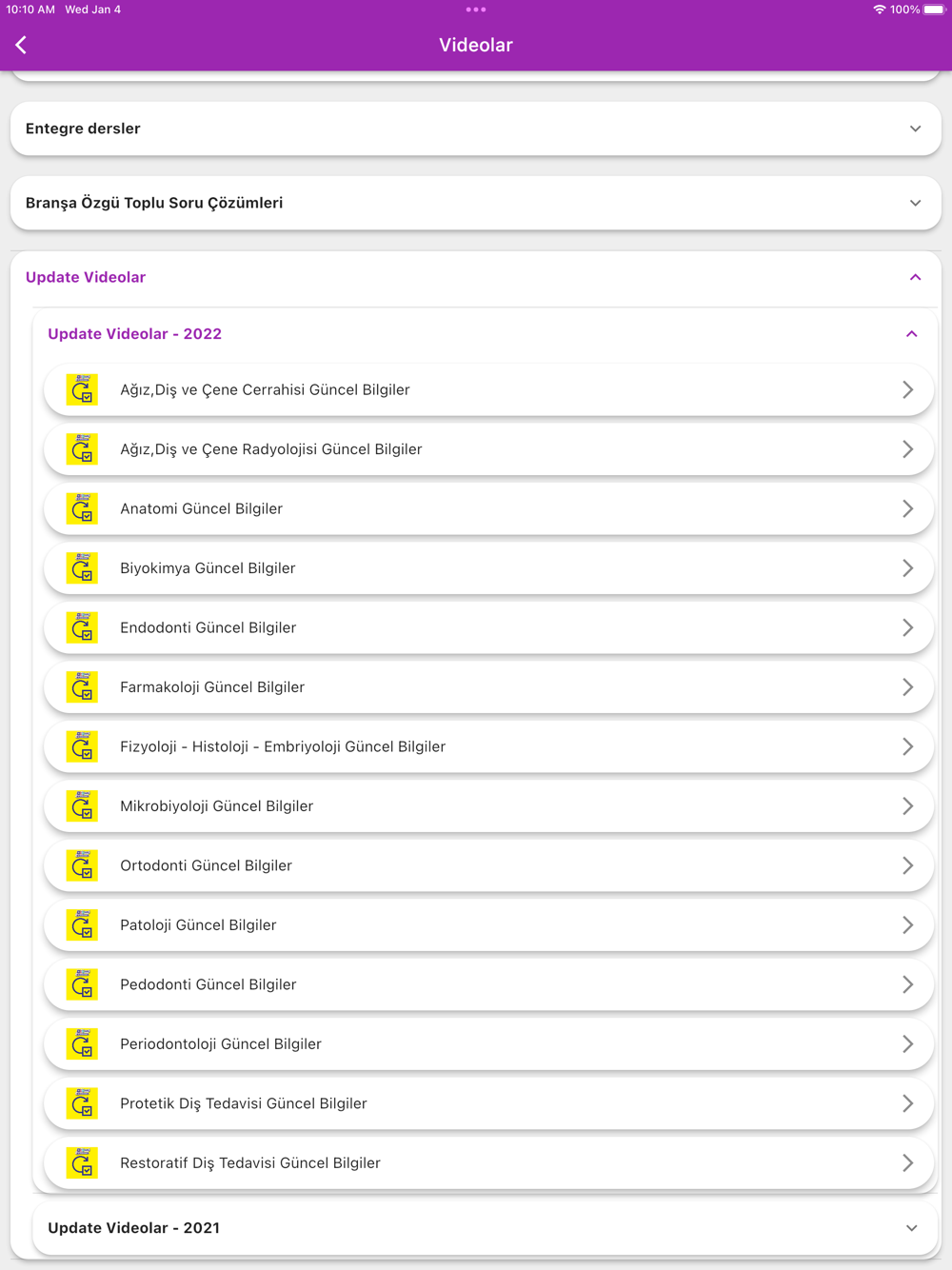952x1270 pixels.
Task: Click the yellow icon beside Ağız,Diş ve Çene Cerrahisi
Action: click(x=82, y=389)
